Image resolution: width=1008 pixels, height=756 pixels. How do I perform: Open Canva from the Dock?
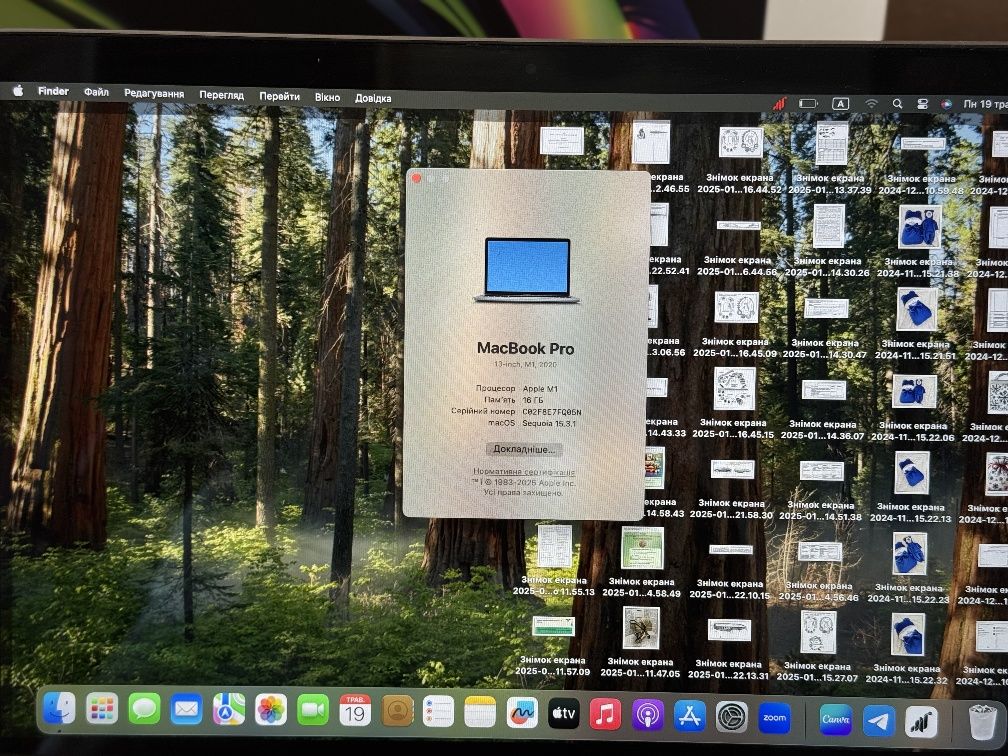(x=836, y=719)
